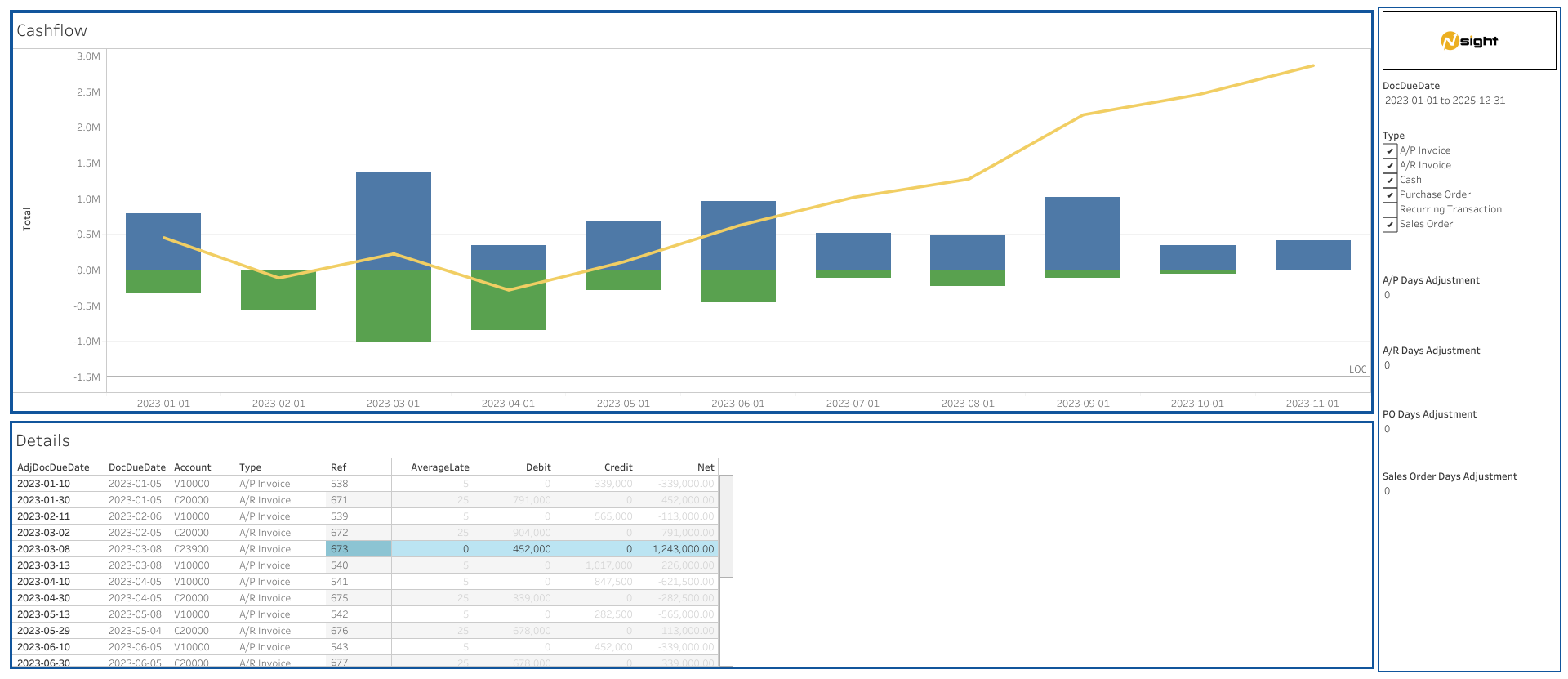Click the AverageLate column header

tap(439, 467)
